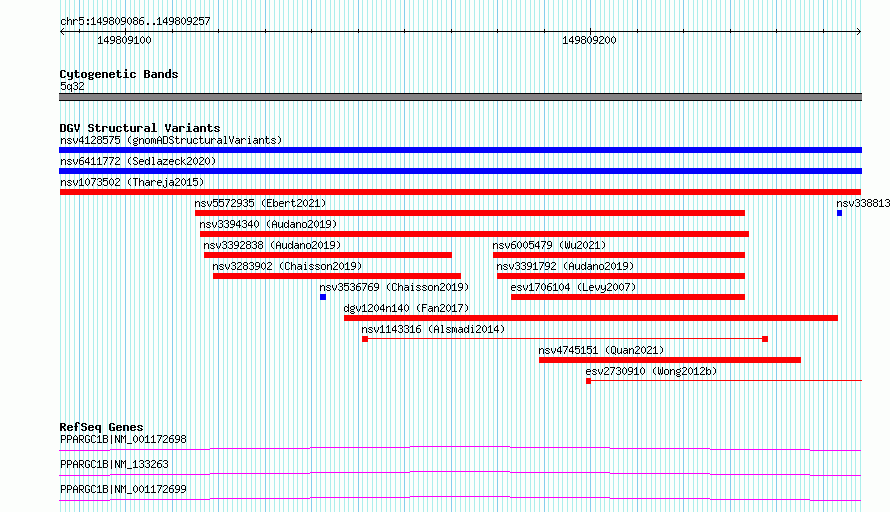Select the nsv6411772 Sedlazeck2020 blue bar
The height and width of the screenshot is (512, 890).
[x=460, y=171]
